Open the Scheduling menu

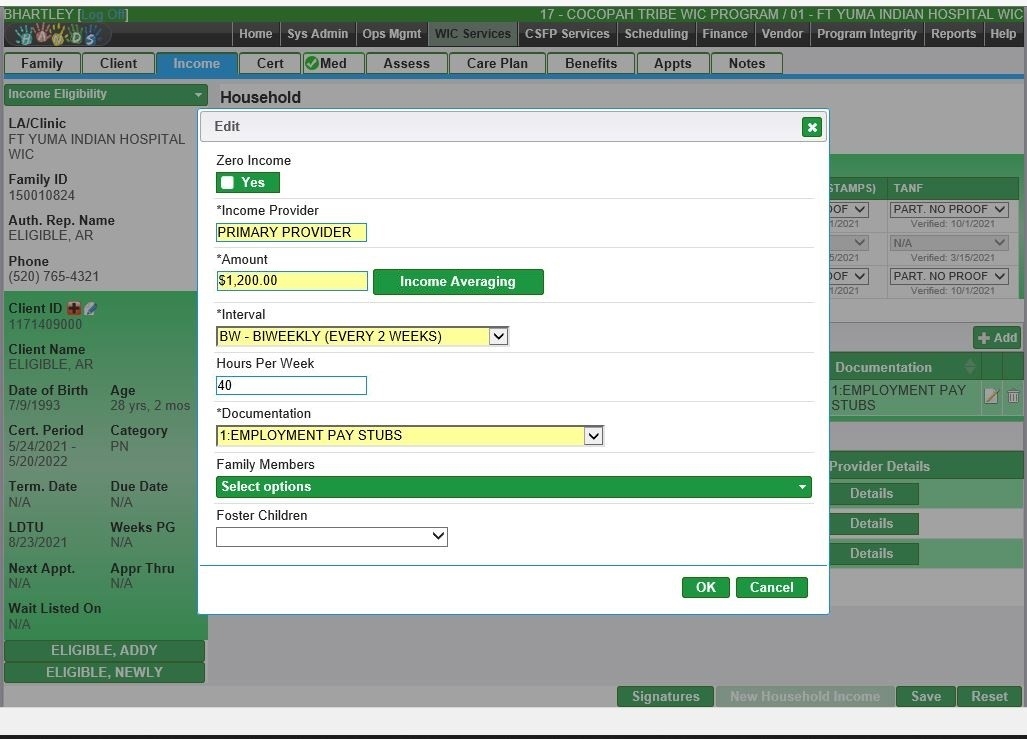click(656, 34)
